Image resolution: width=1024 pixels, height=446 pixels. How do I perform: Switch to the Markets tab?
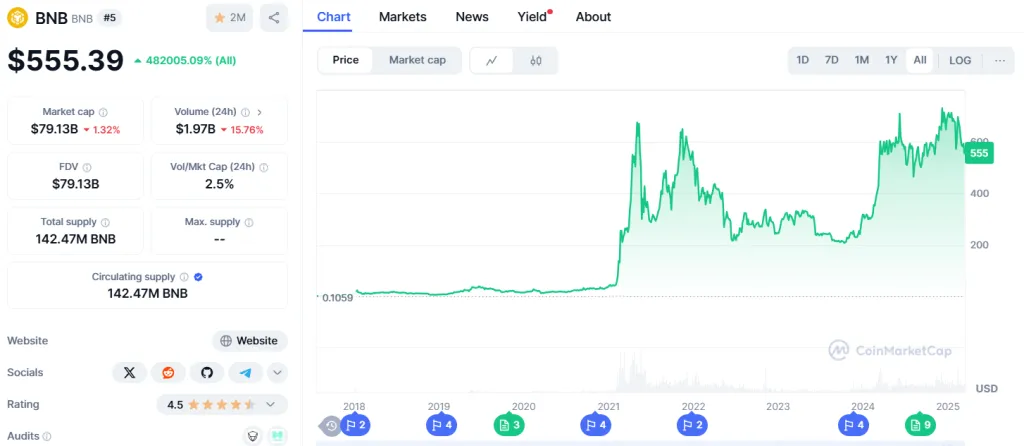pyautogui.click(x=403, y=17)
